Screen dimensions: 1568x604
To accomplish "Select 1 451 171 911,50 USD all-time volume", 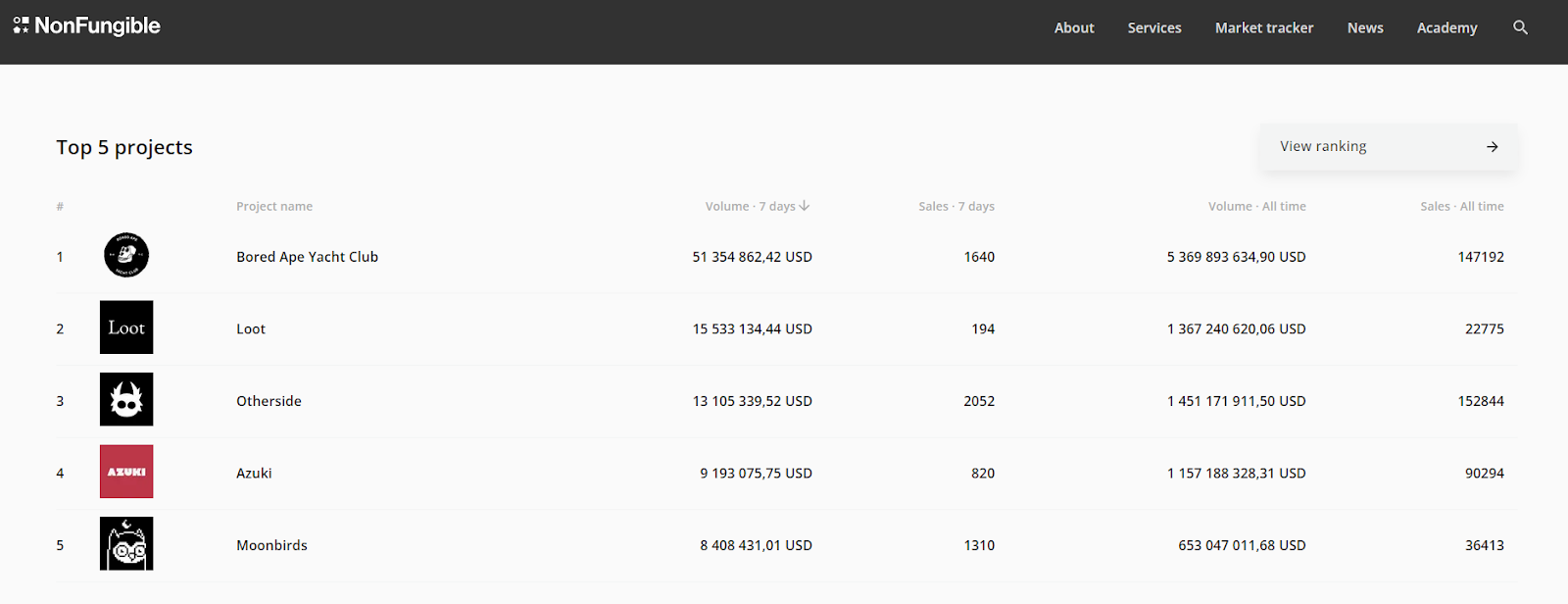I will click(1236, 401).
